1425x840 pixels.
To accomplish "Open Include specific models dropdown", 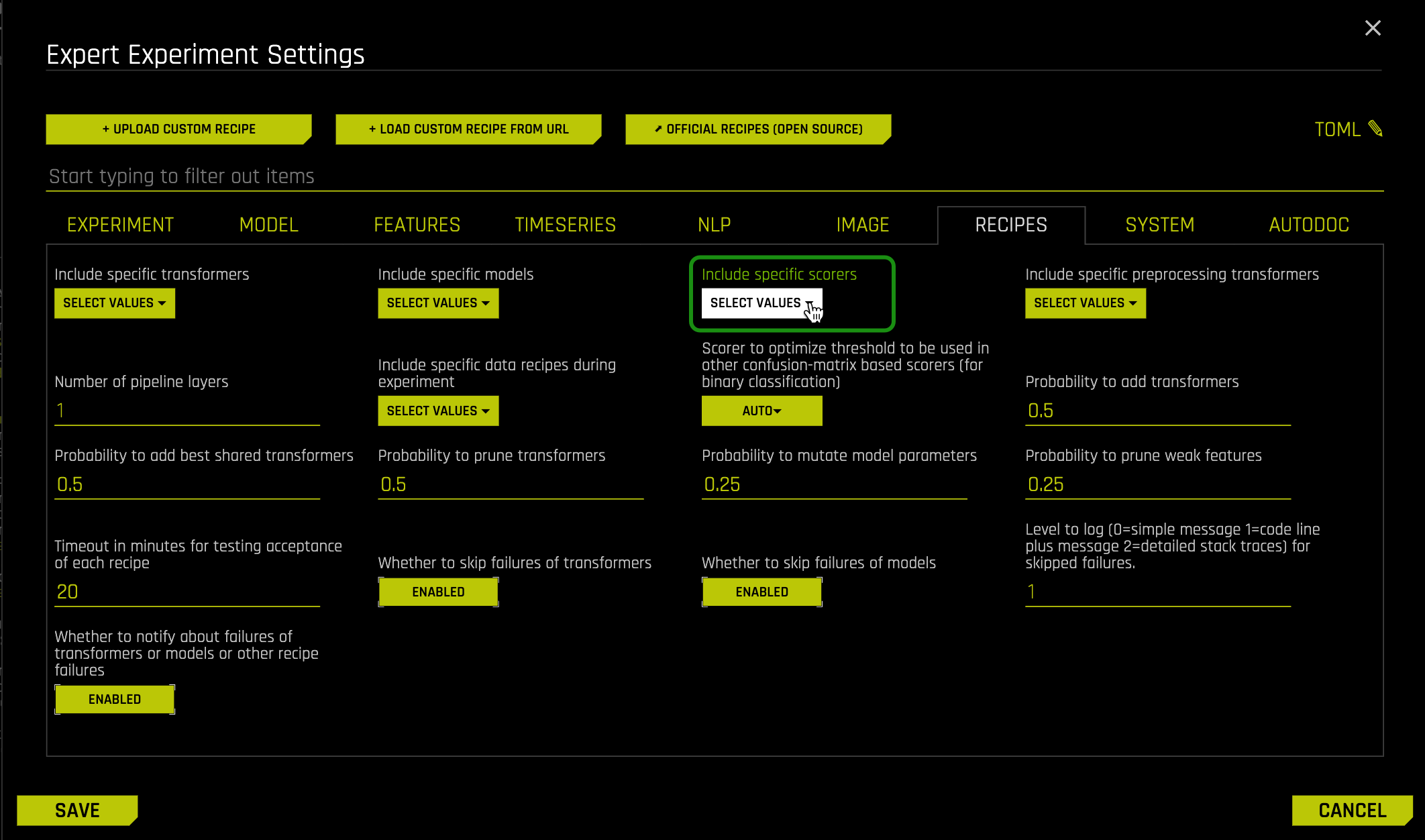I will tap(438, 303).
